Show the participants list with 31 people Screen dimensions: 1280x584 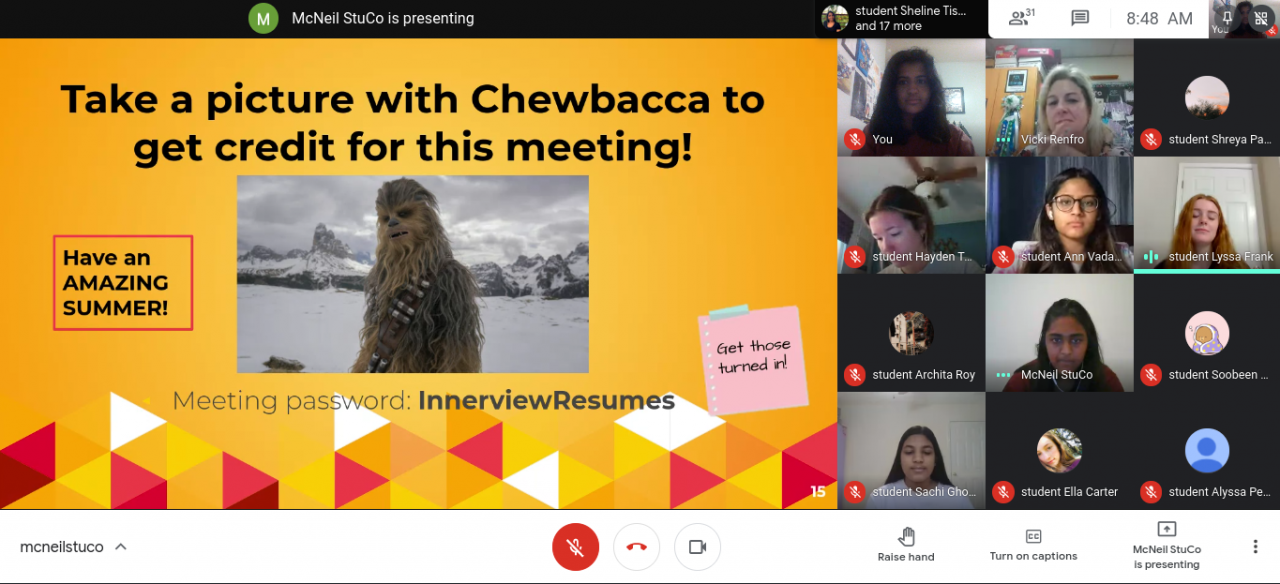coord(1021,18)
